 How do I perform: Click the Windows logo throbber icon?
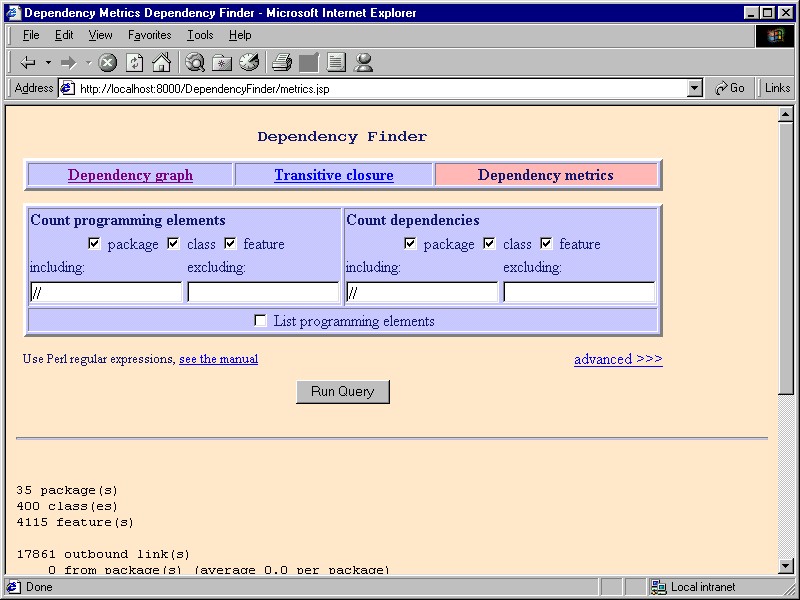pyautogui.click(x=774, y=36)
